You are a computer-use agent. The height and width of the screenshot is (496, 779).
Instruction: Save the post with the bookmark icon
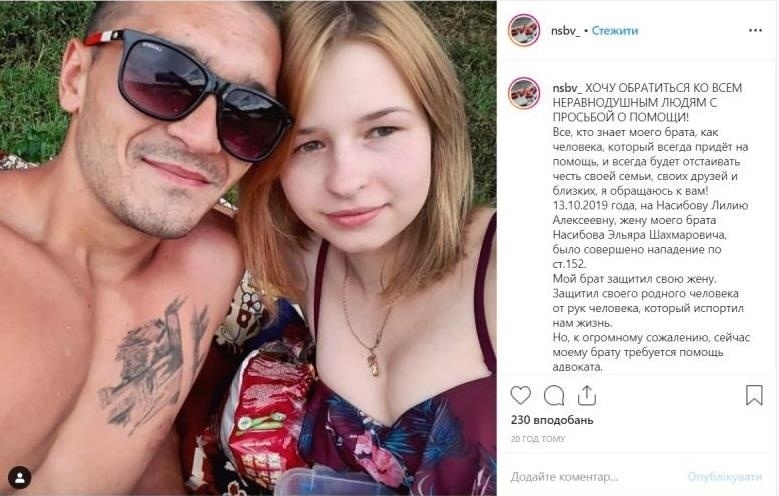(754, 396)
